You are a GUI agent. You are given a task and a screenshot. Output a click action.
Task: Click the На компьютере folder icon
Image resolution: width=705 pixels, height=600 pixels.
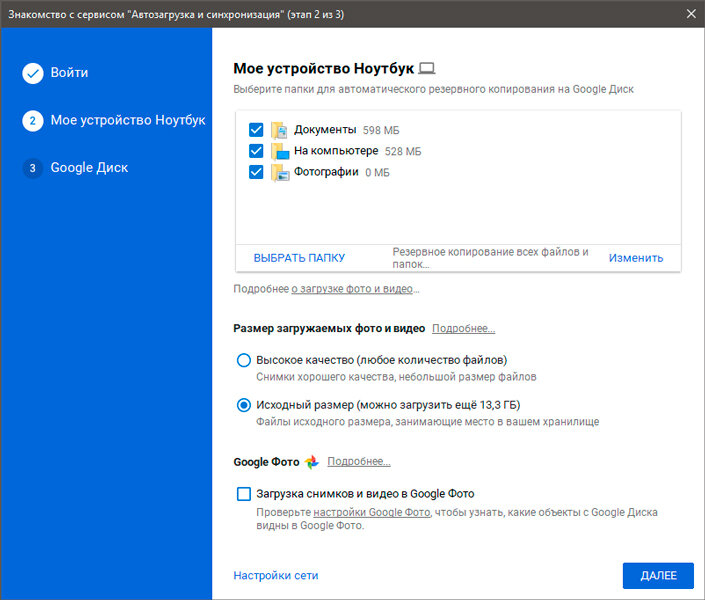(x=280, y=151)
